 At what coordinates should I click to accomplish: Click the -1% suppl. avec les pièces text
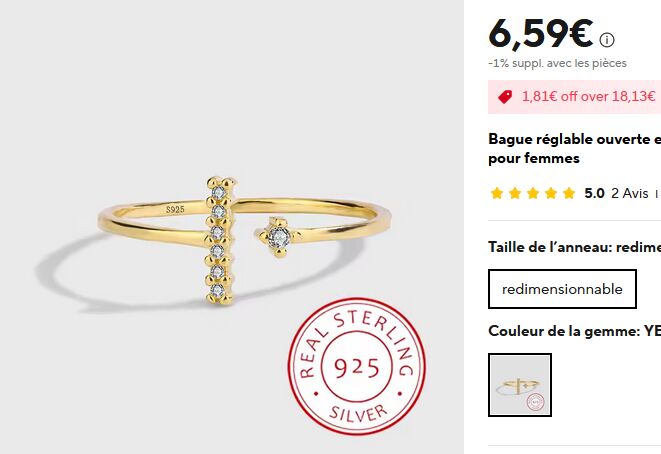557,63
